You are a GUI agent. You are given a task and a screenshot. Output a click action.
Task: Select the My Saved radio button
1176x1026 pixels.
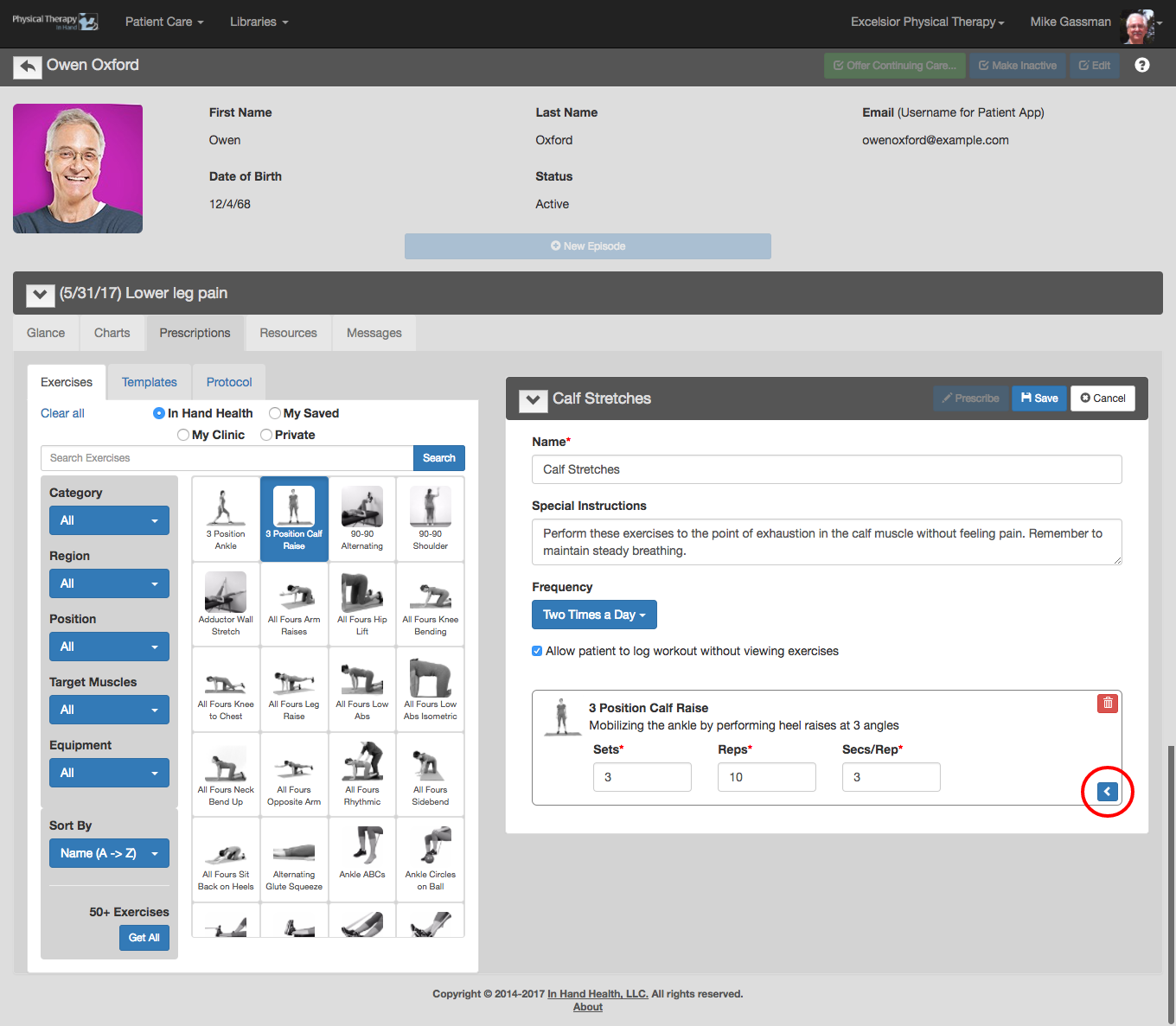pos(275,413)
